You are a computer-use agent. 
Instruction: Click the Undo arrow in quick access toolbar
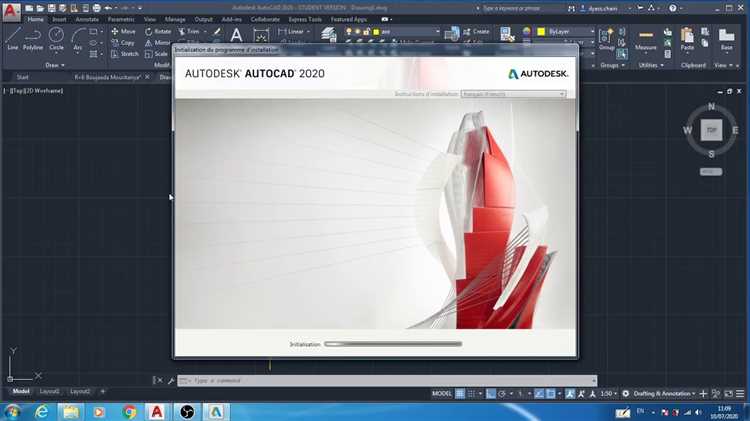point(108,8)
